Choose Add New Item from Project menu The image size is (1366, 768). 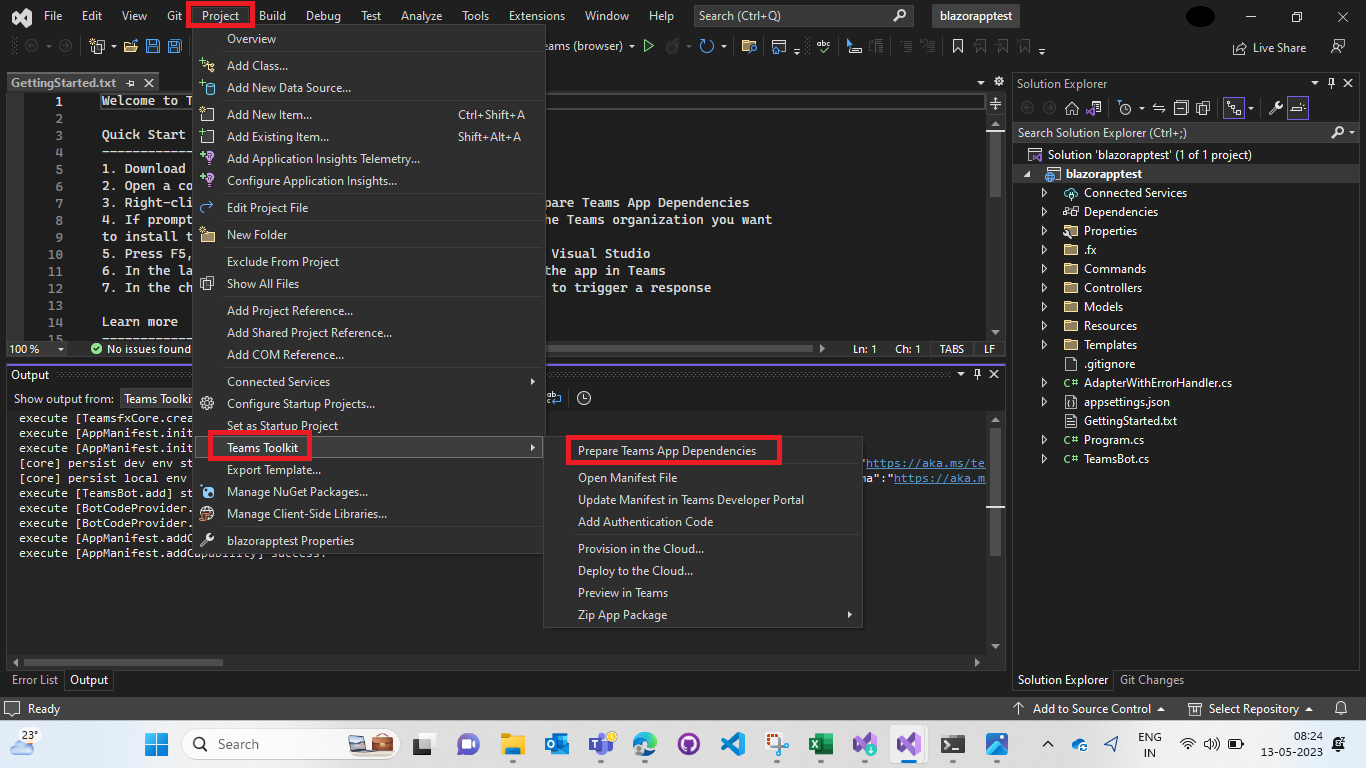pyautogui.click(x=369, y=115)
